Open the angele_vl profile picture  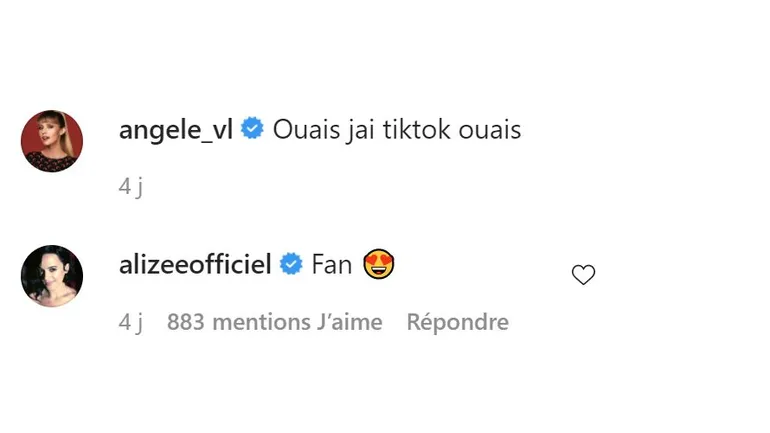coord(52,141)
